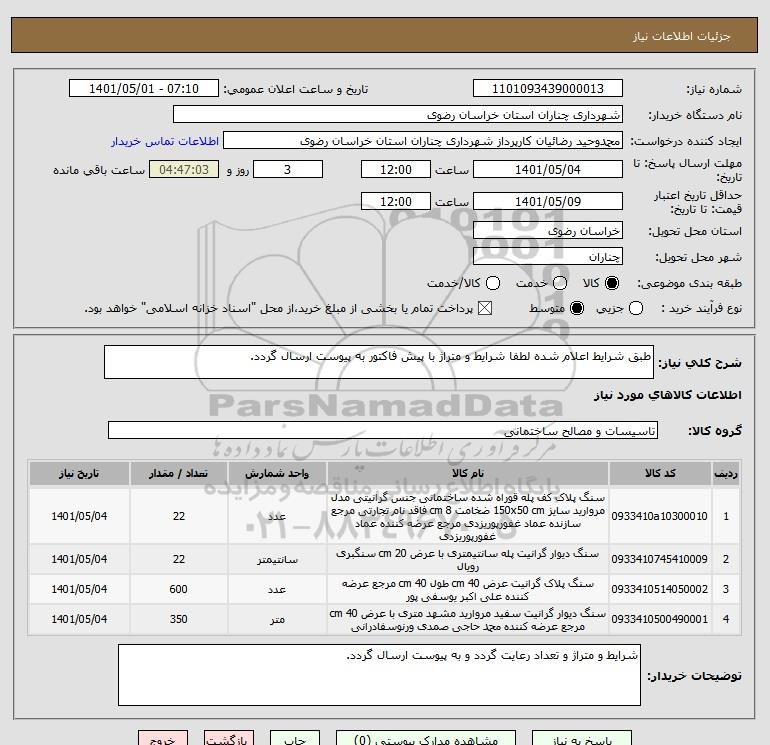Screen dimensions: 770x745
Task: Click product code 0933410a10300010
Action: pyautogui.click(x=660, y=517)
